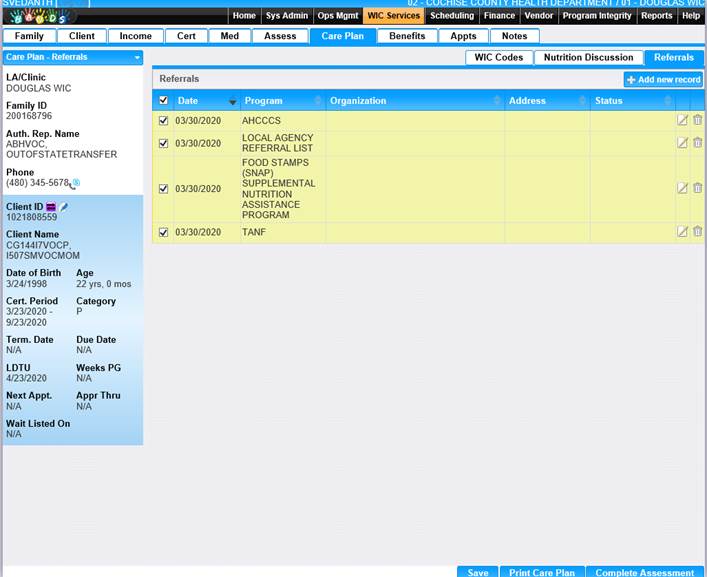The height and width of the screenshot is (577, 707).
Task: Uncheck the TANF row checkbox
Action: (164, 232)
